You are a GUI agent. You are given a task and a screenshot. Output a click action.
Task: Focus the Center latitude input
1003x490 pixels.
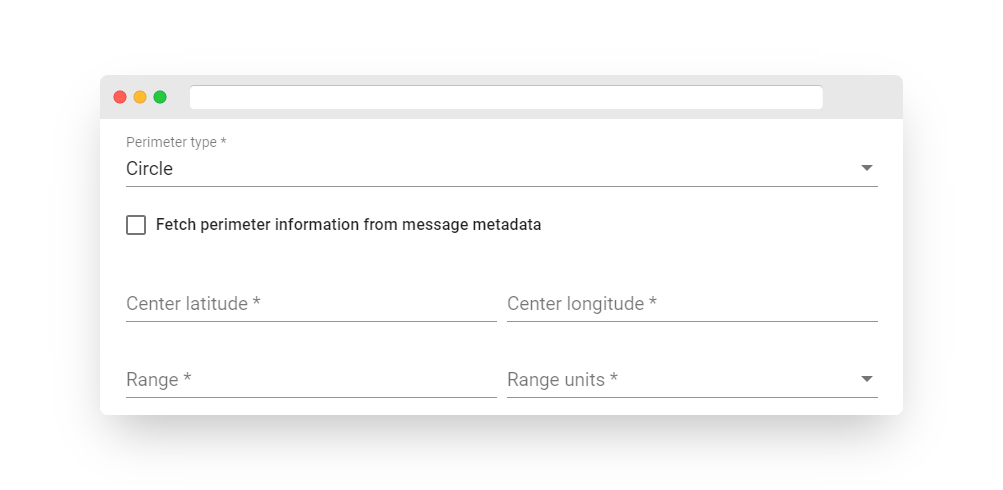point(311,304)
